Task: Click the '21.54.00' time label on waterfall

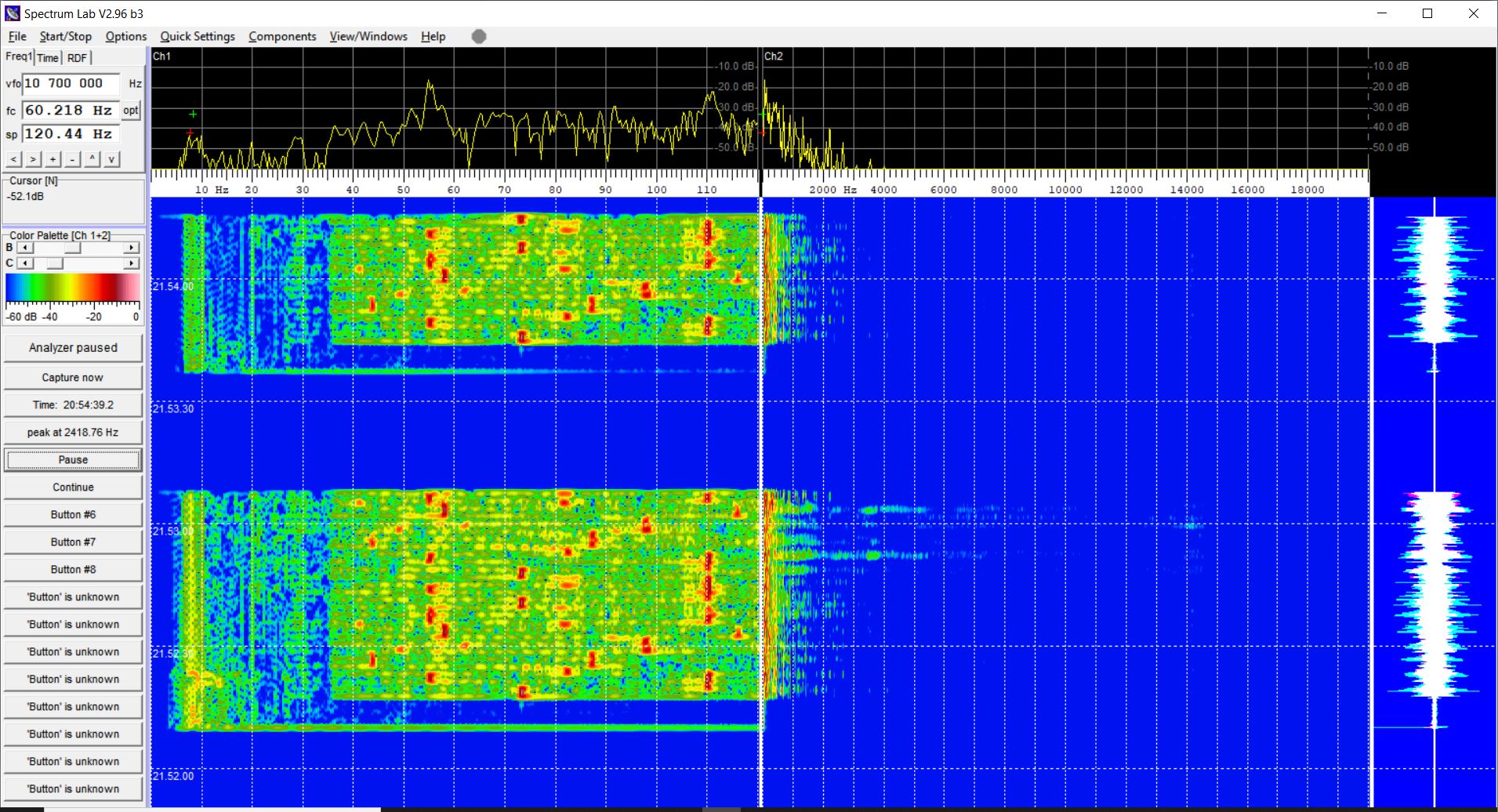Action: coord(172,286)
